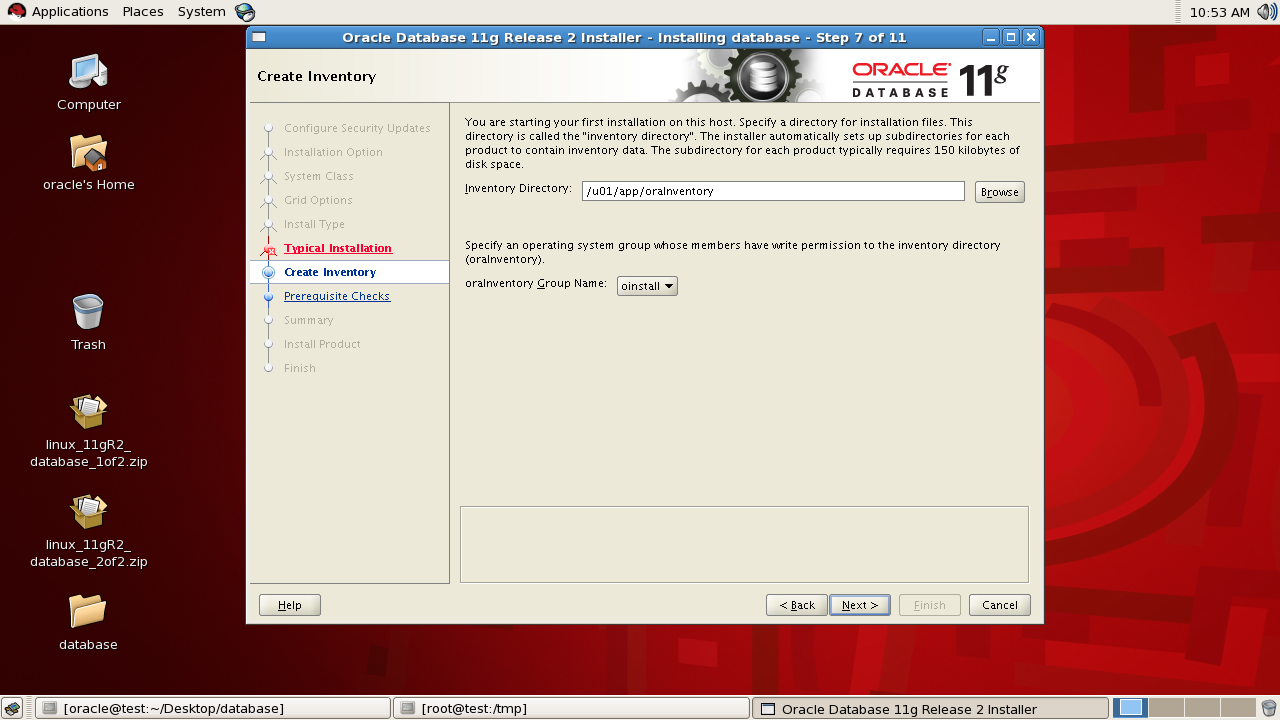Image resolution: width=1280 pixels, height=720 pixels.
Task: Select linux_11gR2_database_1of2.zip archive icon
Action: point(88,411)
